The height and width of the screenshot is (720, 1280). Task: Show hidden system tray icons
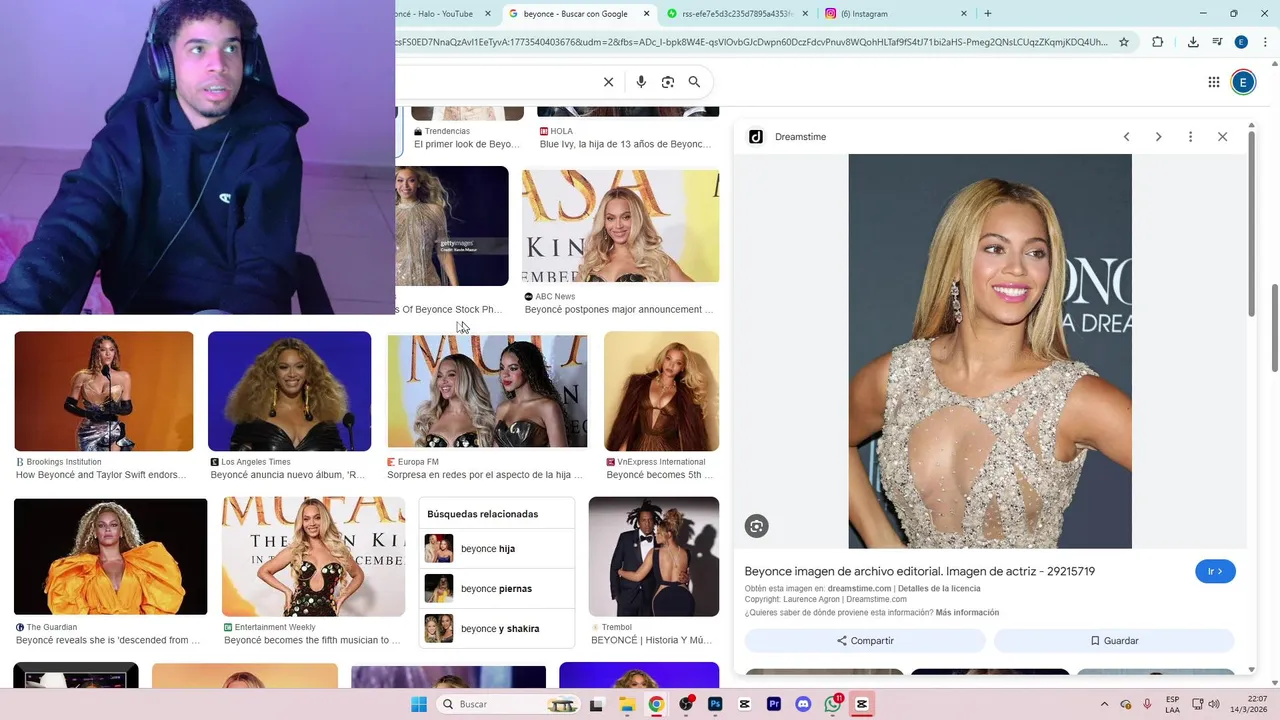coord(1104,704)
